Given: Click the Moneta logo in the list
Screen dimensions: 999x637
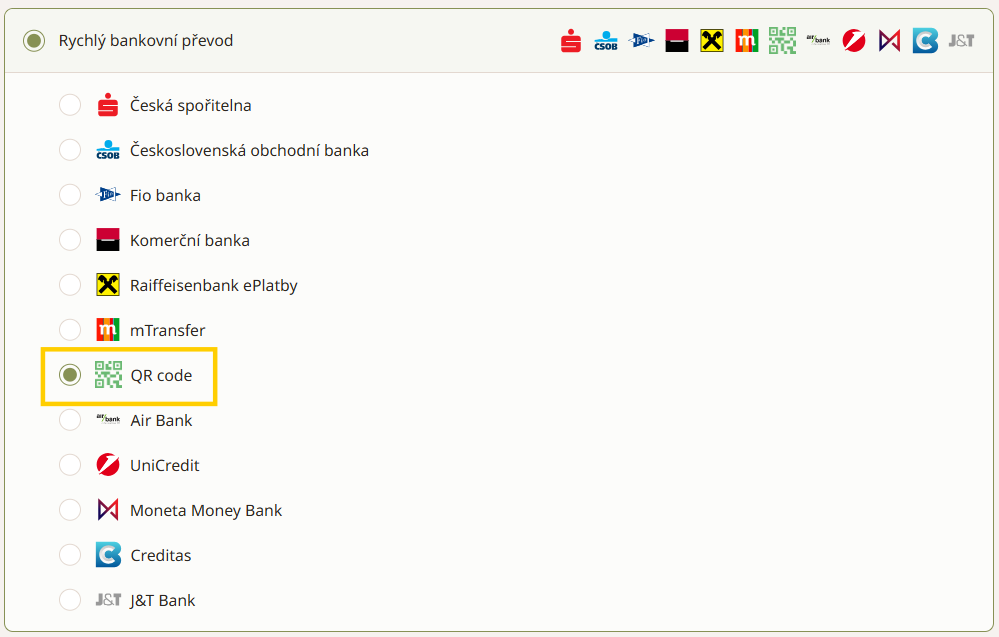Looking at the screenshot, I should click(108, 510).
